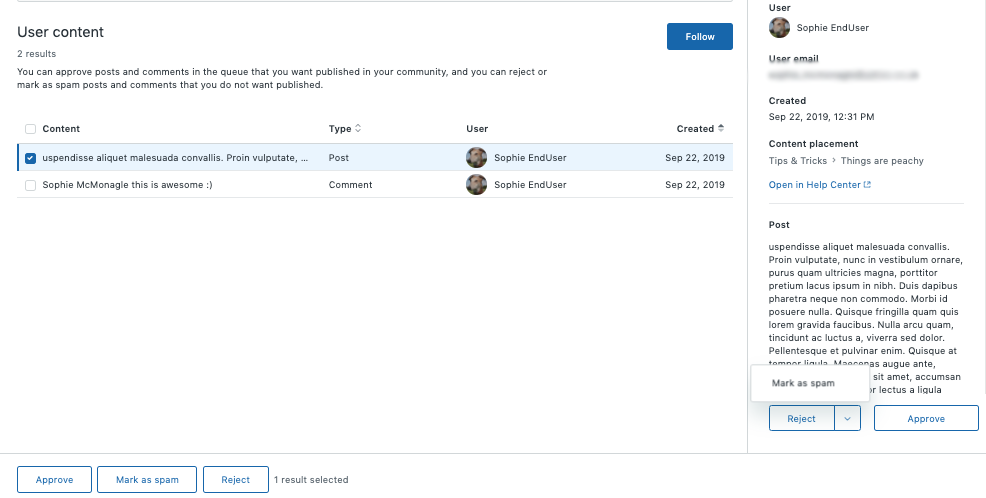Click Mark as spam in the bottom bar

pos(147,480)
